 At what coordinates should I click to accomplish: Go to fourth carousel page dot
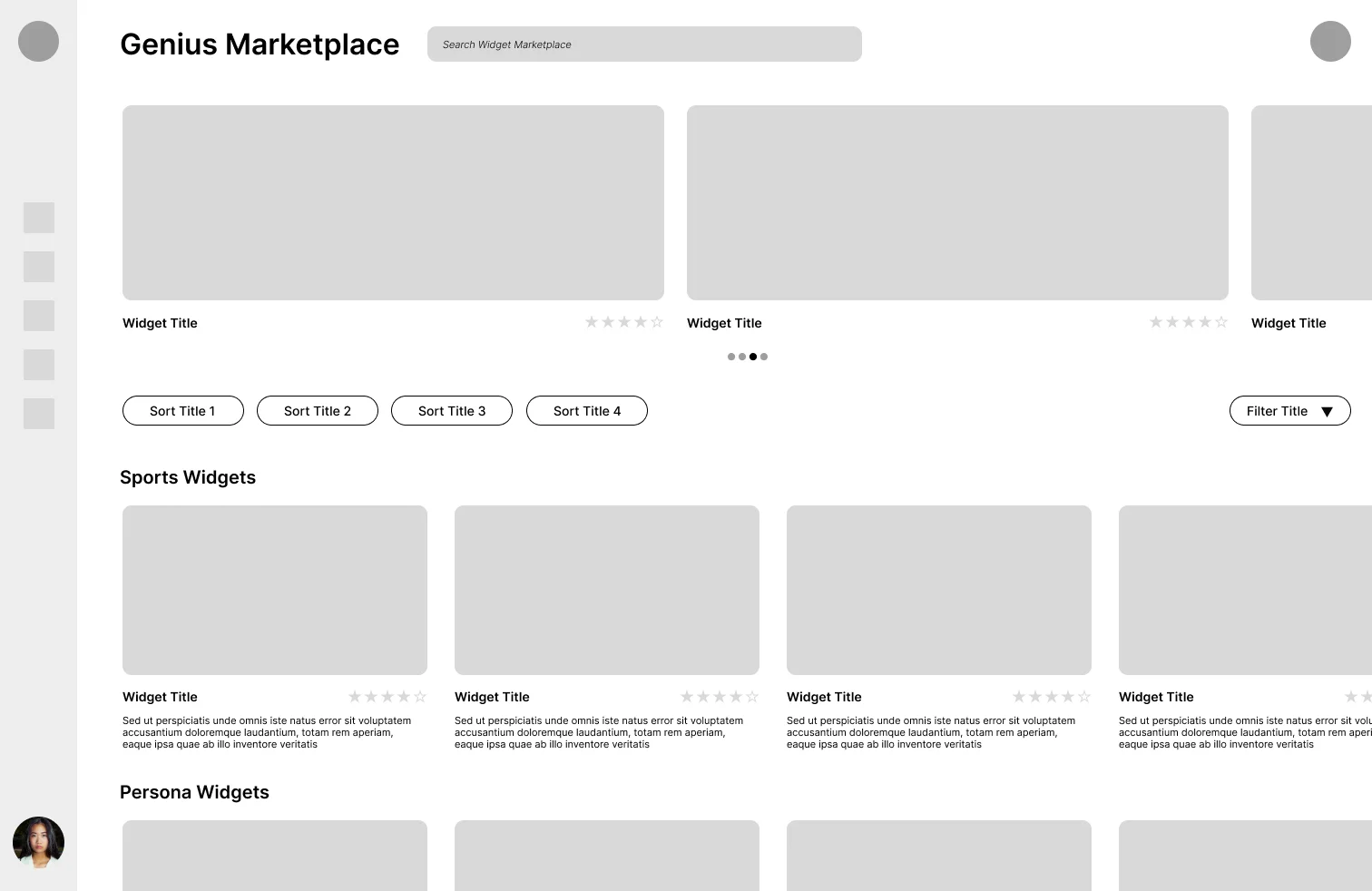pos(764,357)
